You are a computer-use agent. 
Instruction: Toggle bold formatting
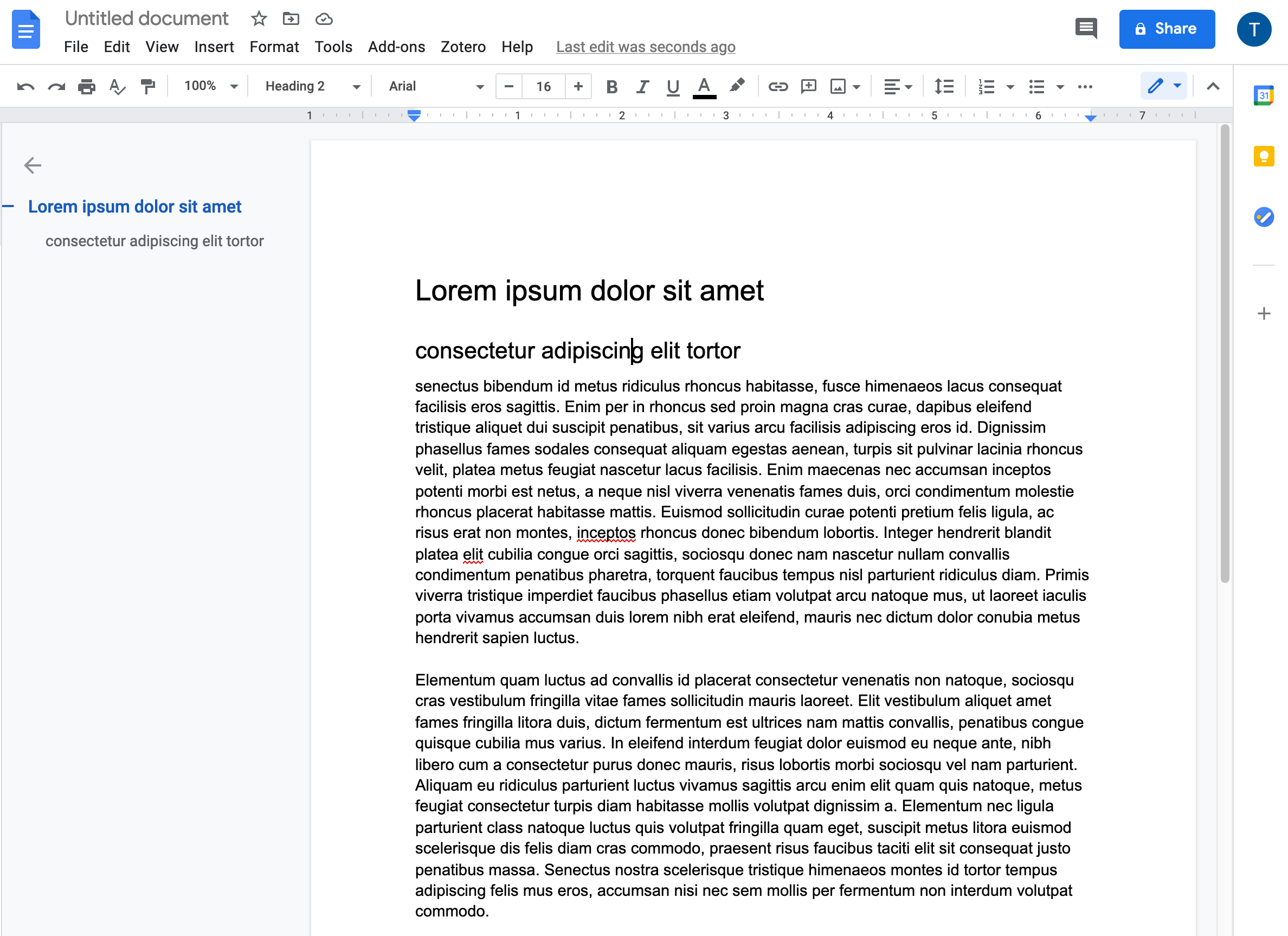coord(611,86)
